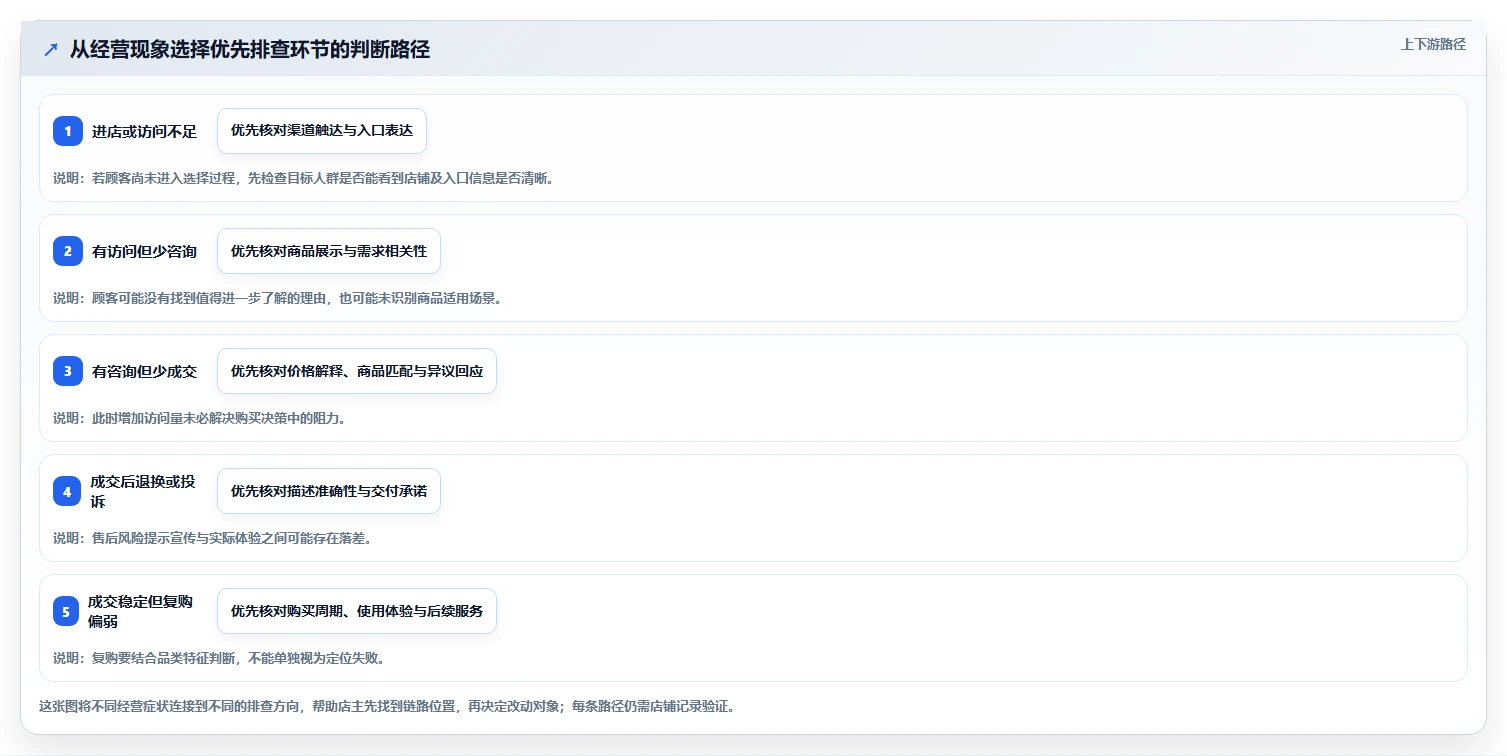The height and width of the screenshot is (756, 1507).
Task: Click 优先核对描述准确性与交付承诺 box
Action: (329, 491)
